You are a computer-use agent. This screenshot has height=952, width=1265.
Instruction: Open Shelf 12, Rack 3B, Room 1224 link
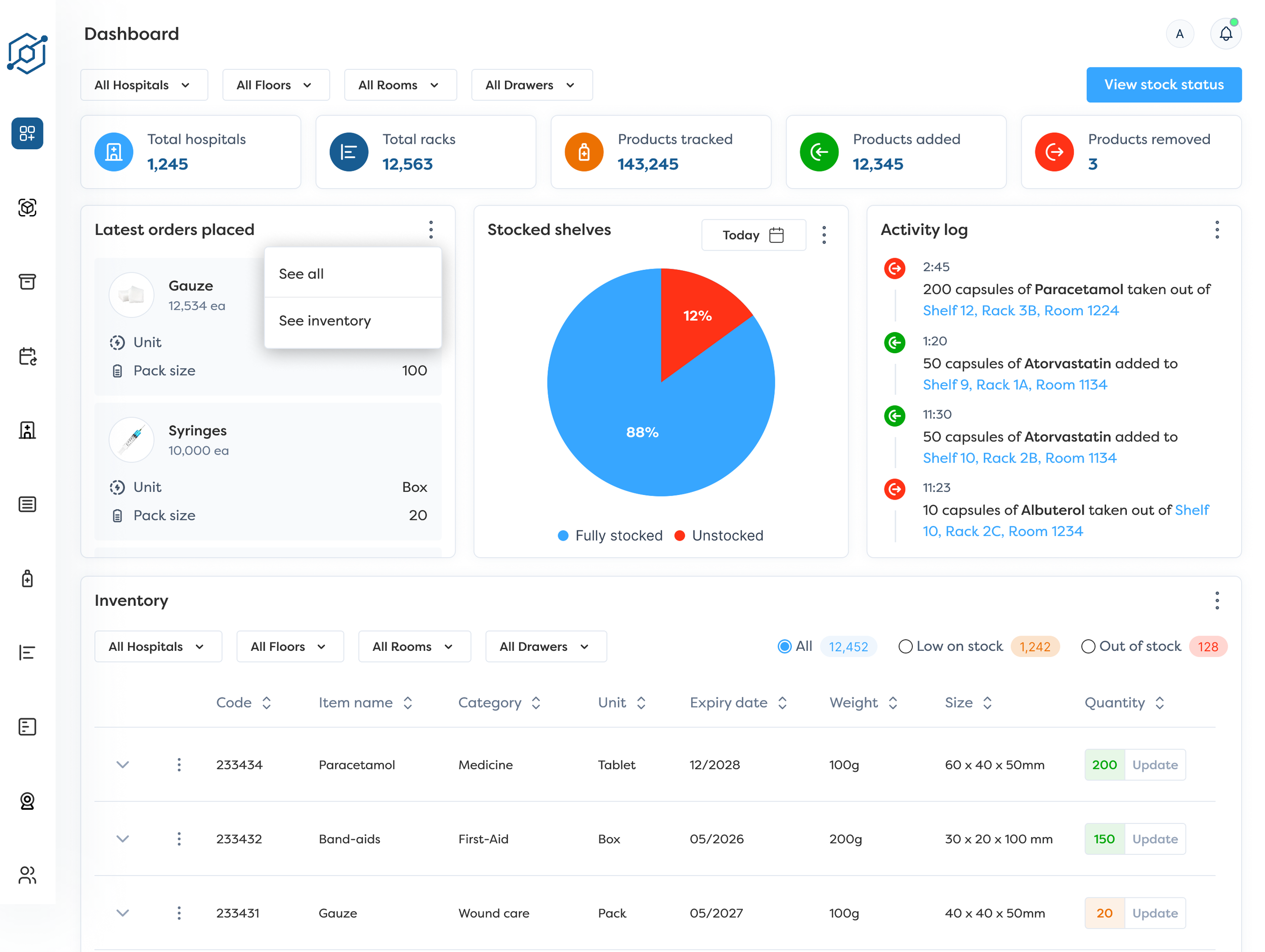pyautogui.click(x=1020, y=311)
